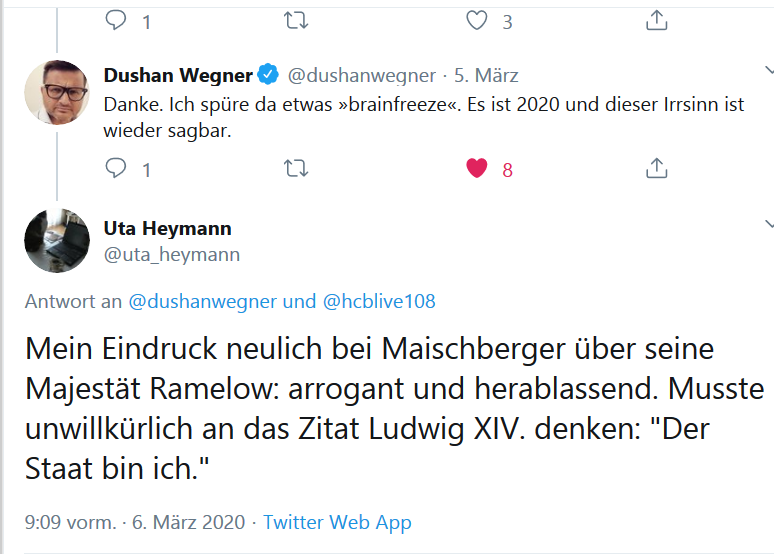Retweet Dushan Wegner's tweet

pos(296,168)
